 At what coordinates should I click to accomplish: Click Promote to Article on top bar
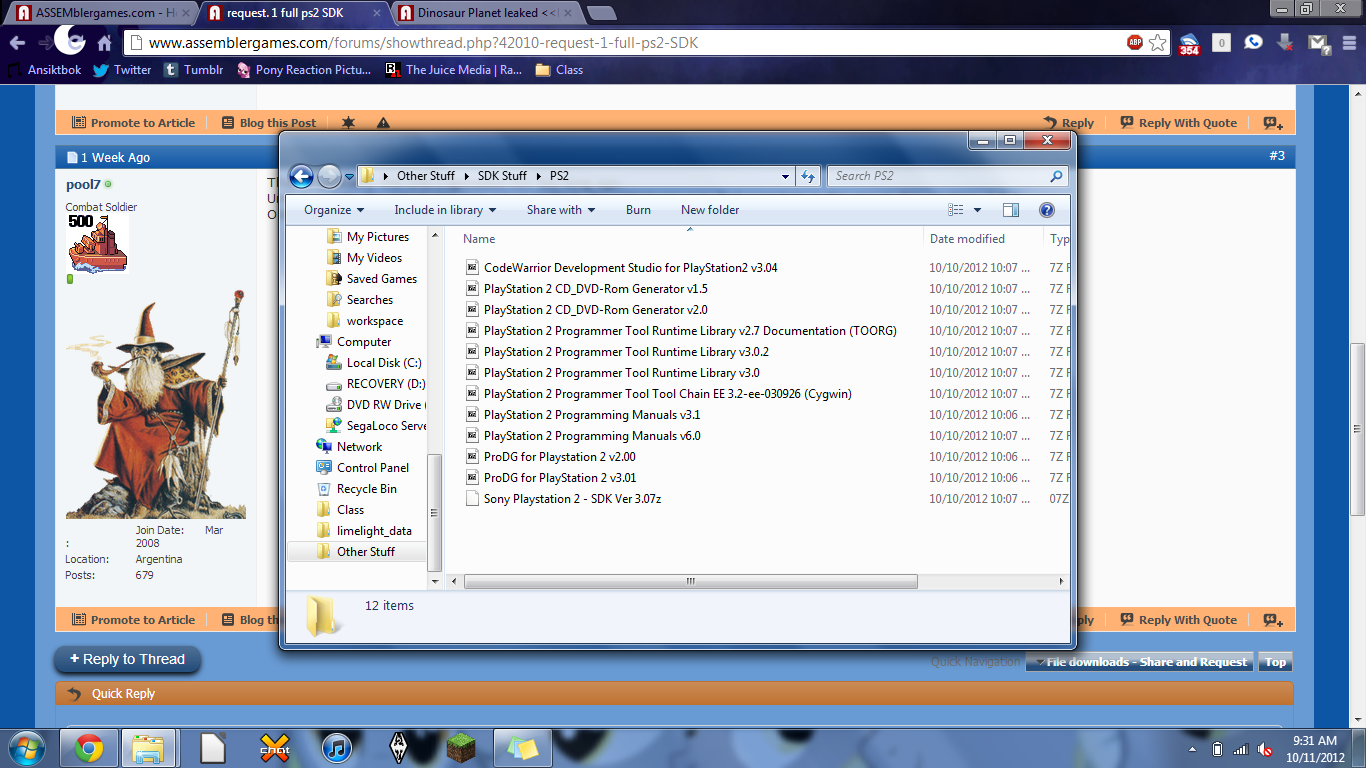tap(133, 123)
